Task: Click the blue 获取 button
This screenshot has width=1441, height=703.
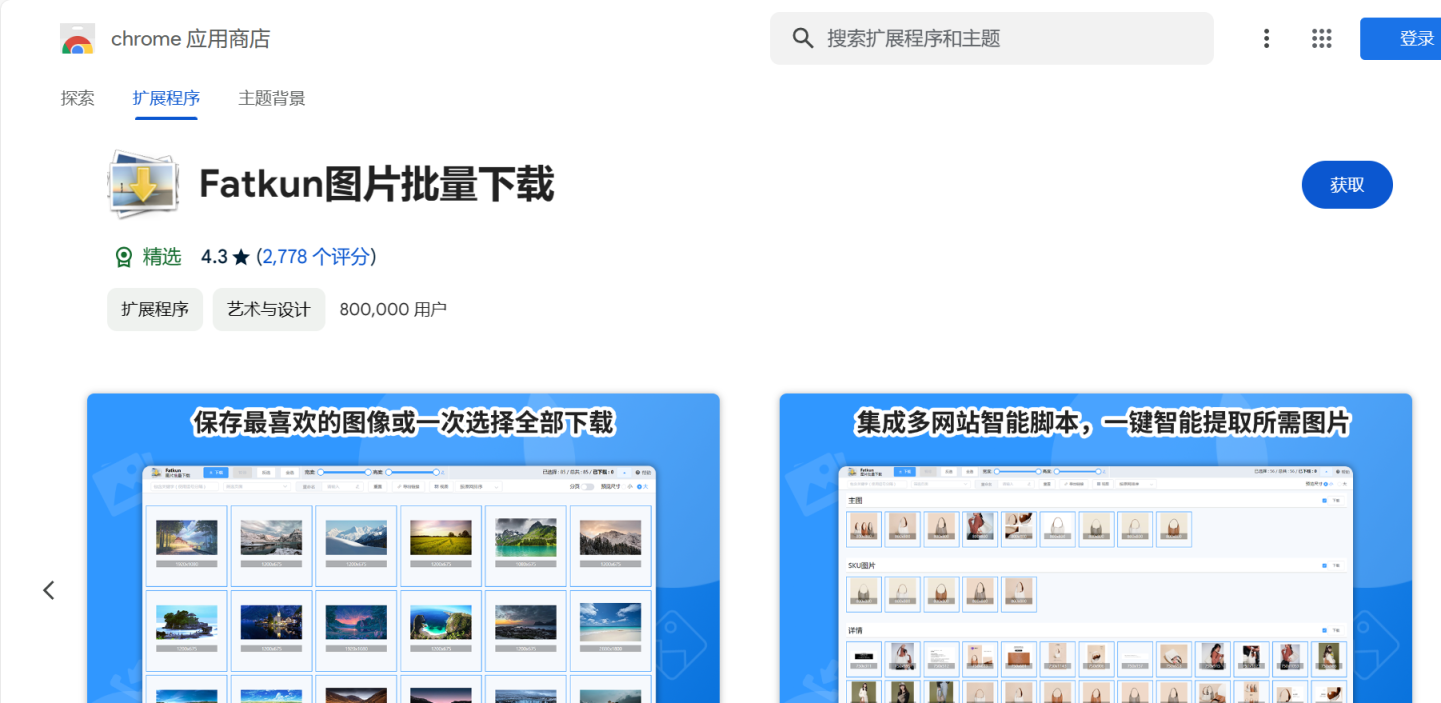Action: tap(1347, 185)
